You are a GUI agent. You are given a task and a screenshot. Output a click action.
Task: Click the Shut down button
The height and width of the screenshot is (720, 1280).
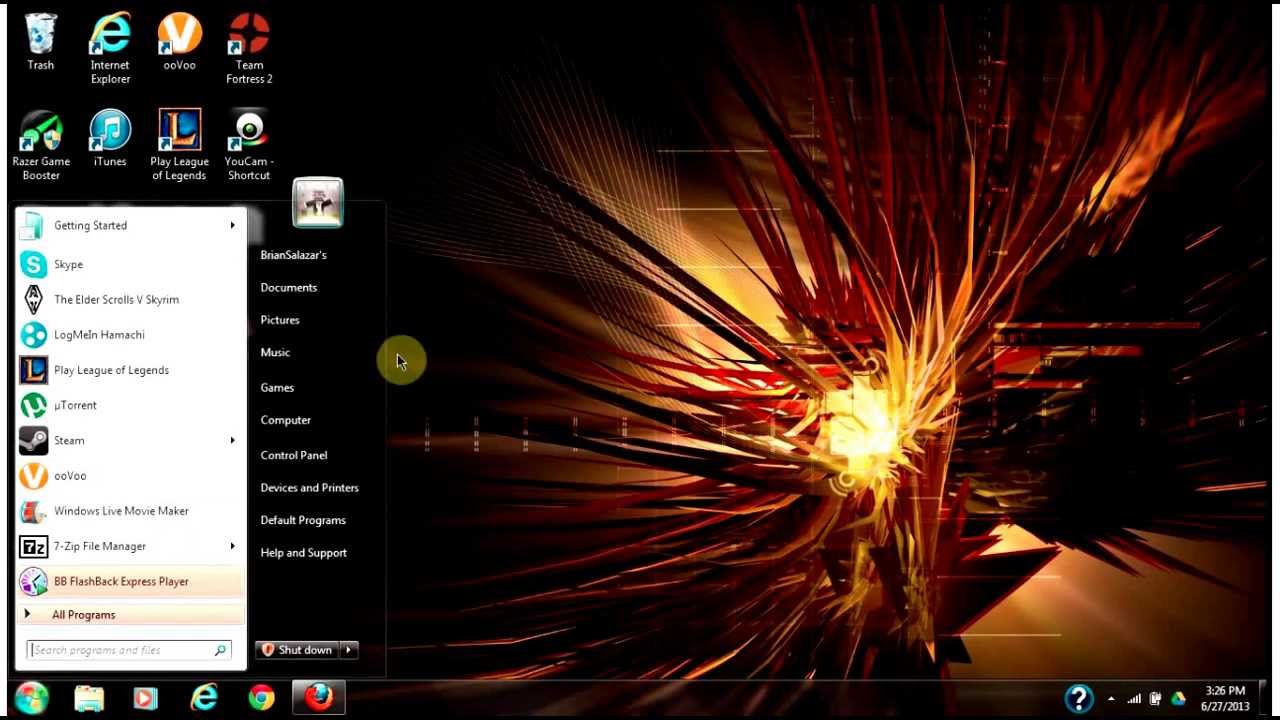pos(297,650)
